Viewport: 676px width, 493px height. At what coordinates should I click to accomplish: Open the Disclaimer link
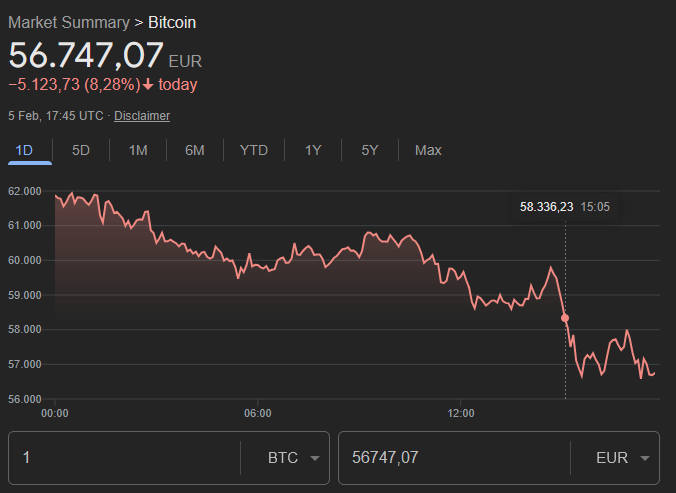click(142, 116)
